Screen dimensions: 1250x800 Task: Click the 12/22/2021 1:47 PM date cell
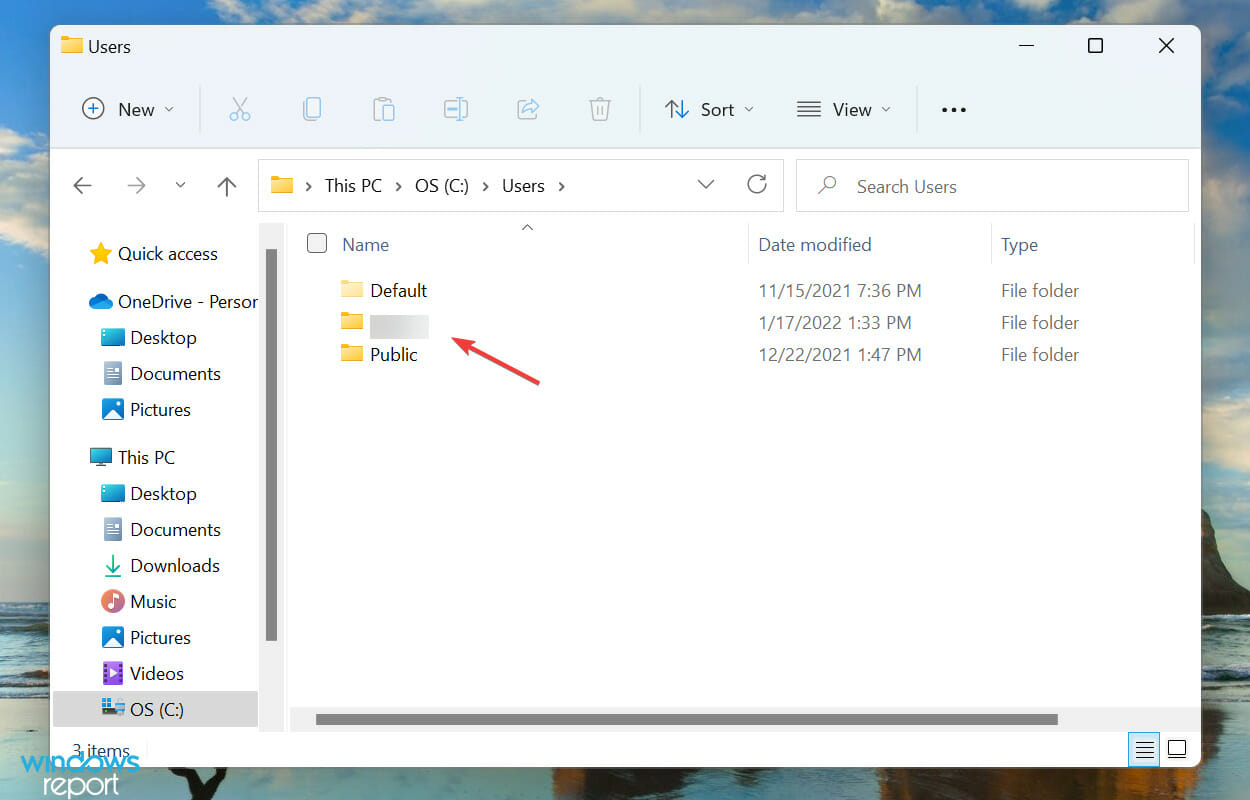pyautogui.click(x=840, y=354)
